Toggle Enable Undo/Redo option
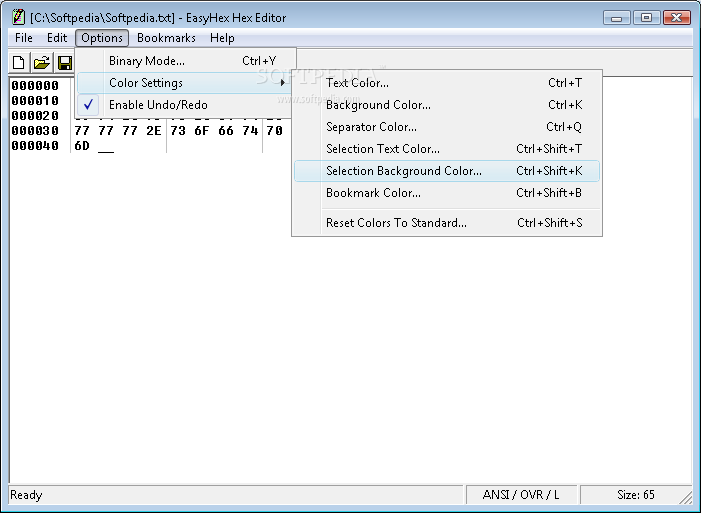The width and height of the screenshot is (701, 513). [186, 105]
